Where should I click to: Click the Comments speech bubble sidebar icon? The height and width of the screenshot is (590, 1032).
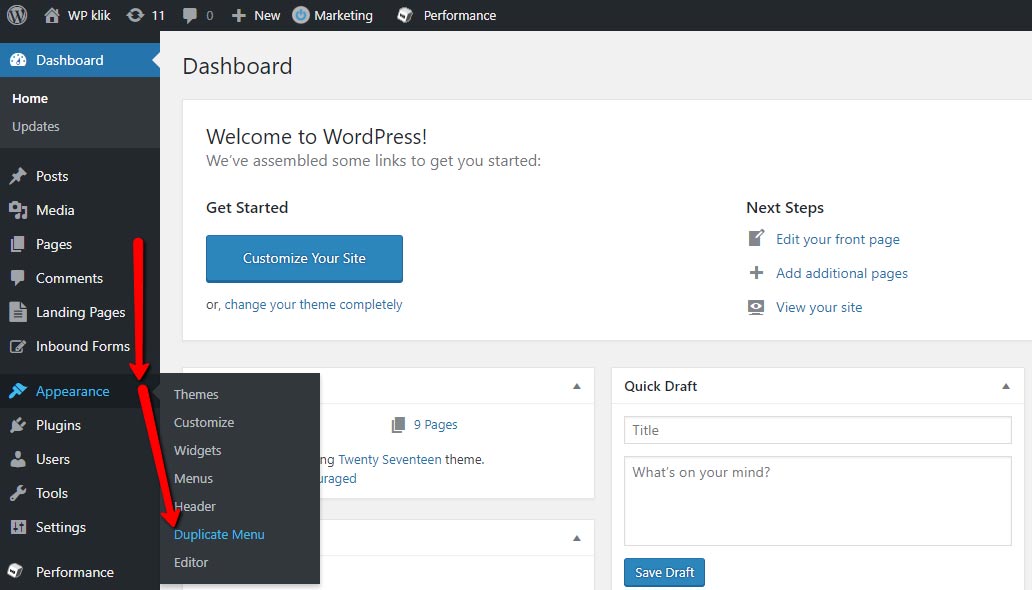18,278
